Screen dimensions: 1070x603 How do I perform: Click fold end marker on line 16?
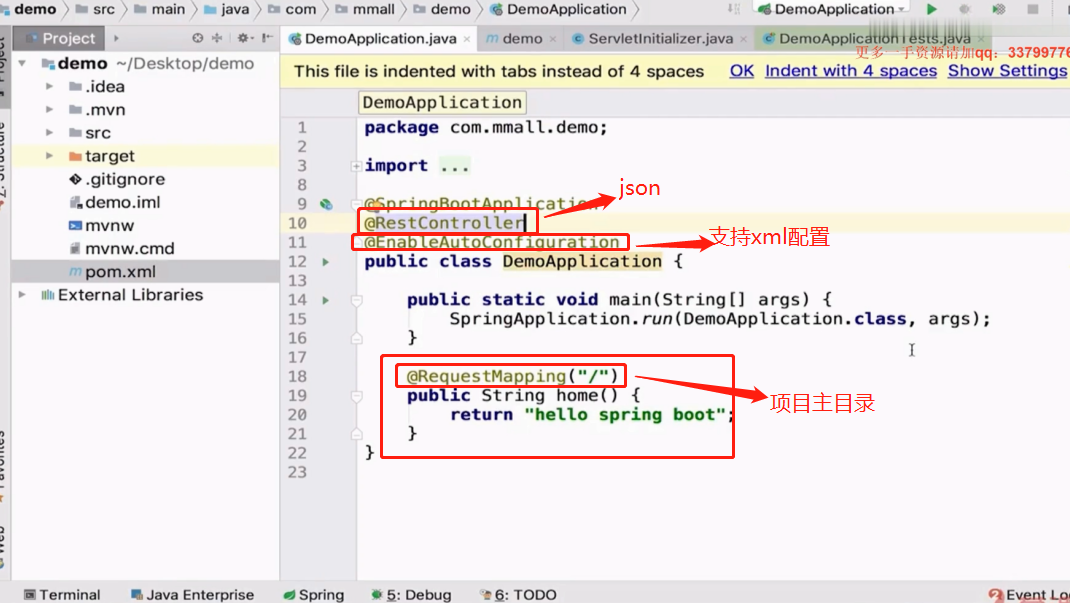356,338
